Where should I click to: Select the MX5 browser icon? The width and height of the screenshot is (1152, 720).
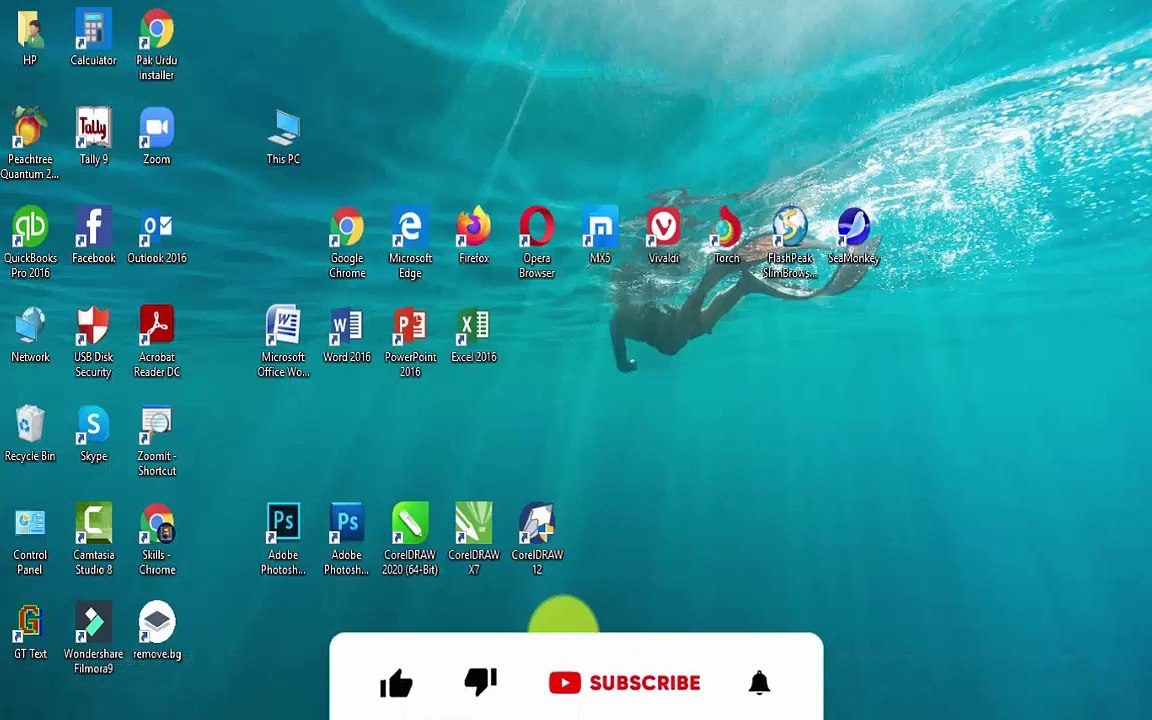pos(600,227)
